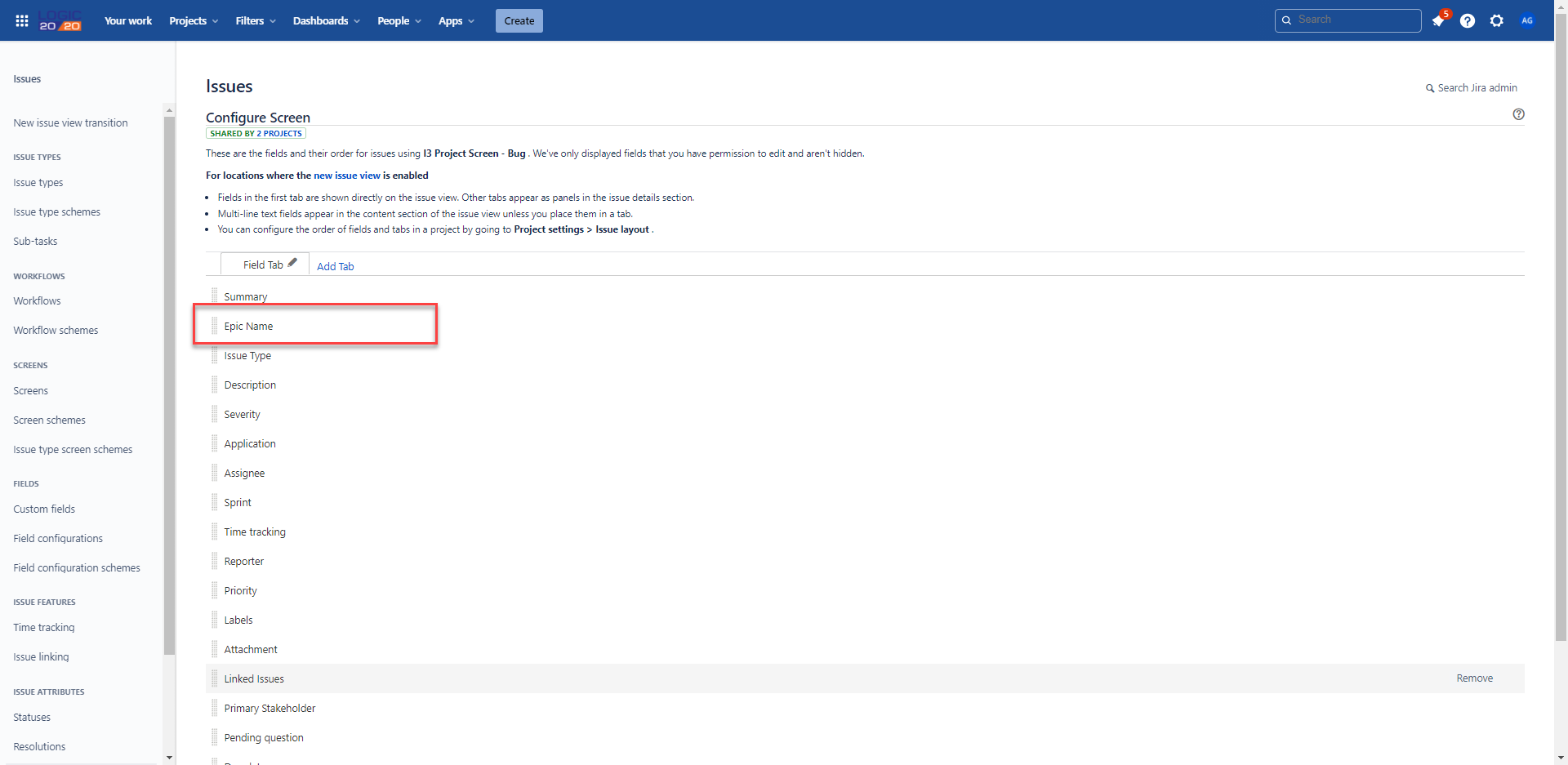Click the sidebar scrollbar up arrow
Viewport: 1568px width, 765px height.
[x=169, y=109]
